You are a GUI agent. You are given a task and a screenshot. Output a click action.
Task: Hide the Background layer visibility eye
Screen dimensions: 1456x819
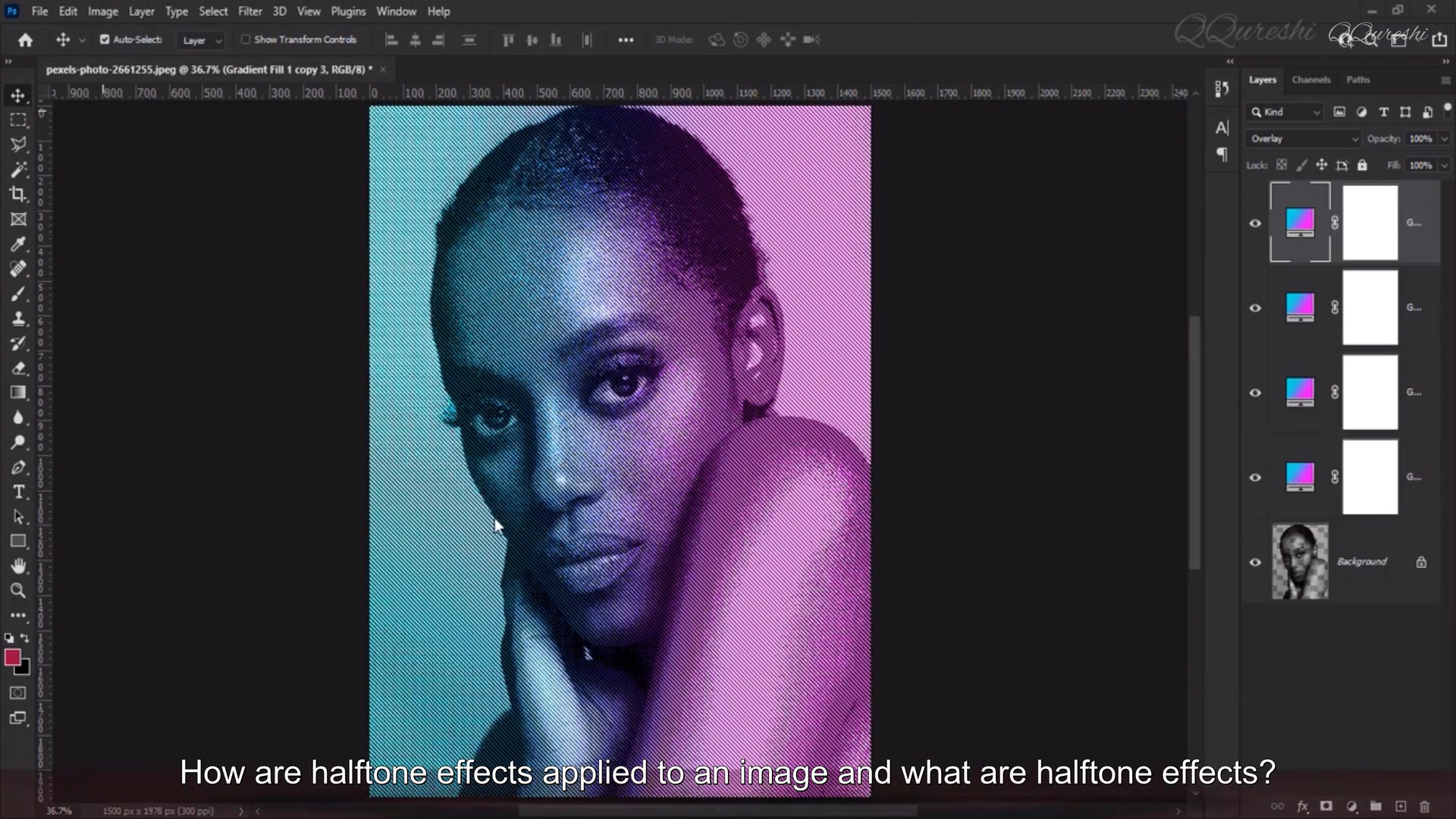(x=1255, y=562)
